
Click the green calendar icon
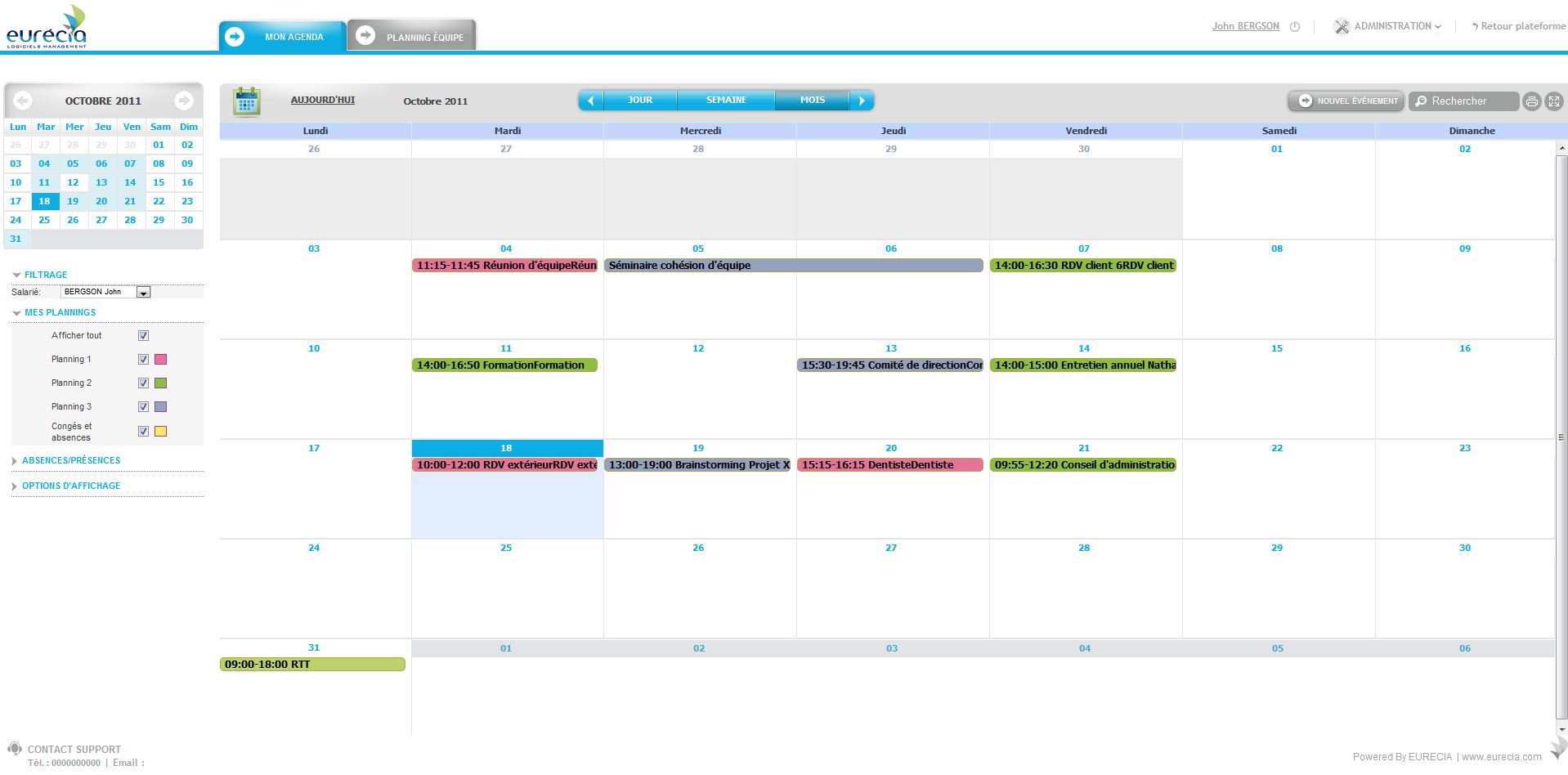[246, 101]
